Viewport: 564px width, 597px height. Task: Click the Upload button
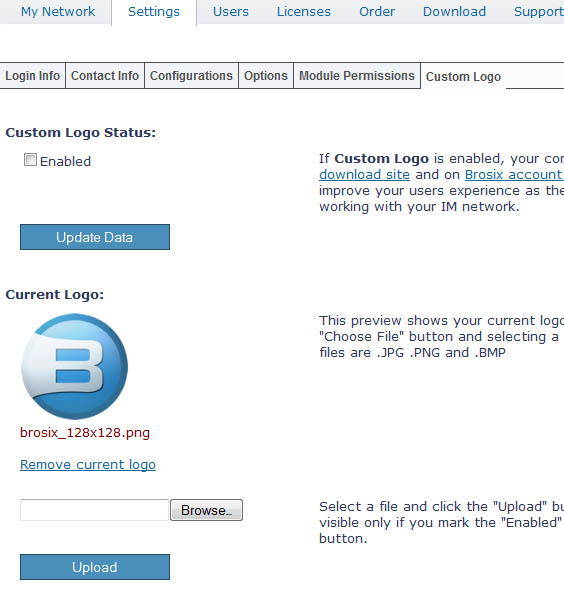95,567
